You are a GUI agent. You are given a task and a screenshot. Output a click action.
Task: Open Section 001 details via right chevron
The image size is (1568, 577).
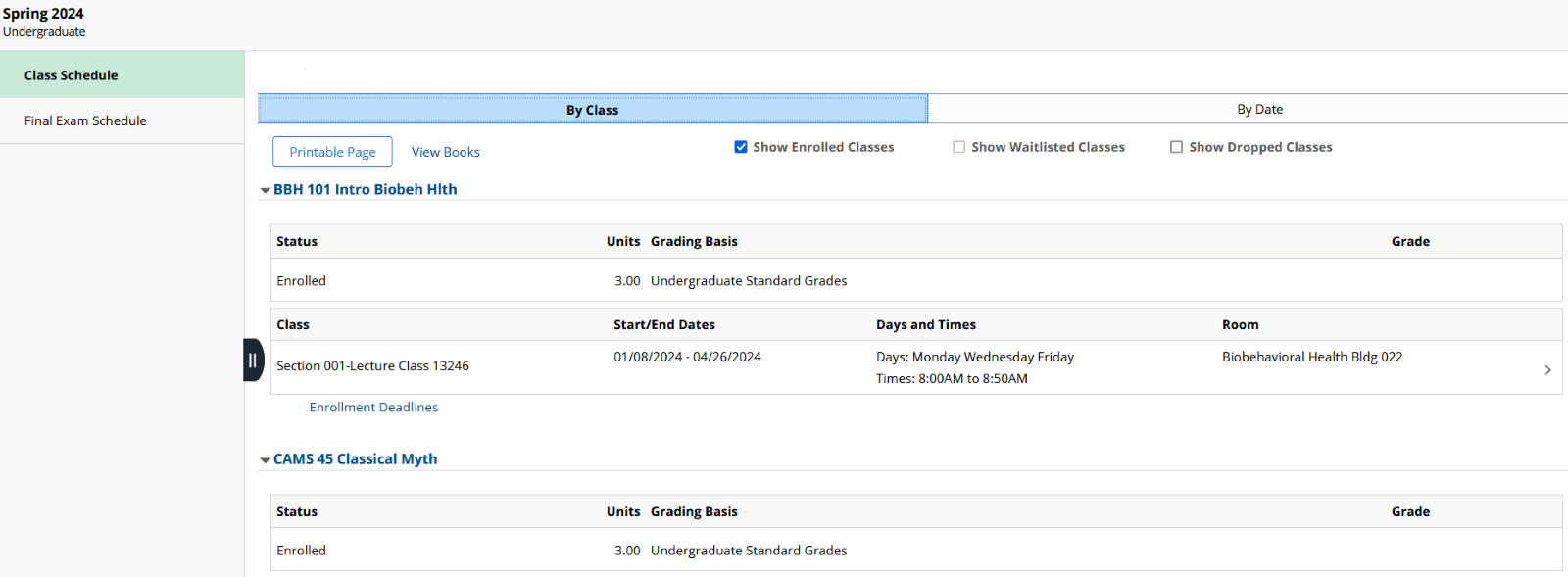1547,369
